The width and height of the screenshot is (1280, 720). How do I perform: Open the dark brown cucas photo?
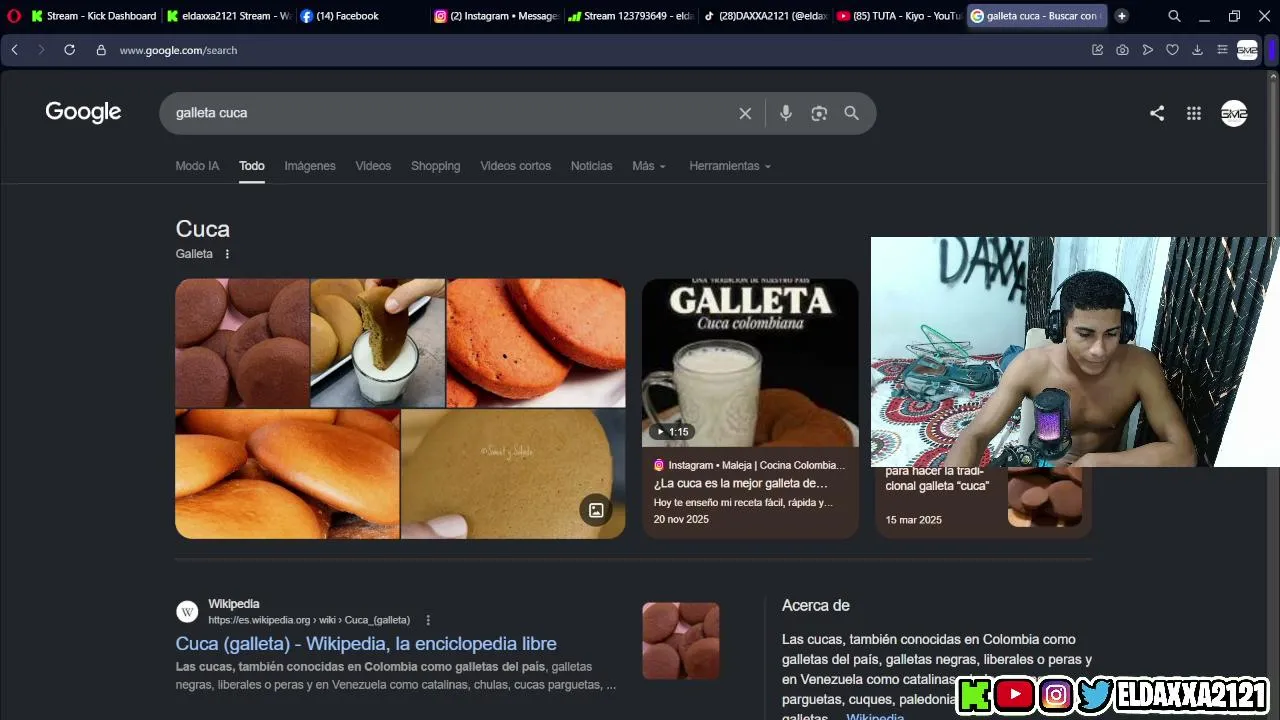242,343
